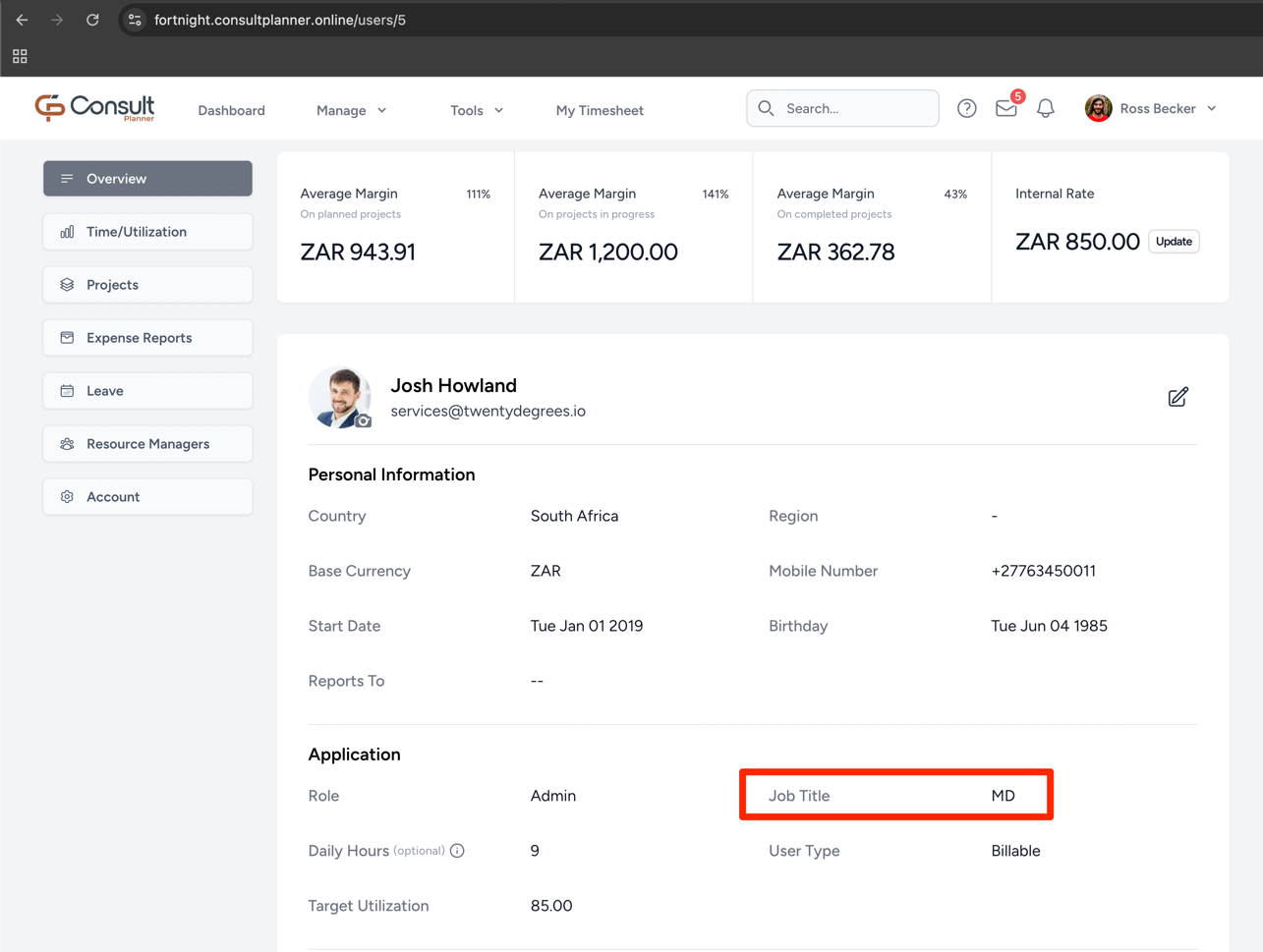
Task: Click the Daily Hours info icon
Action: [457, 851]
